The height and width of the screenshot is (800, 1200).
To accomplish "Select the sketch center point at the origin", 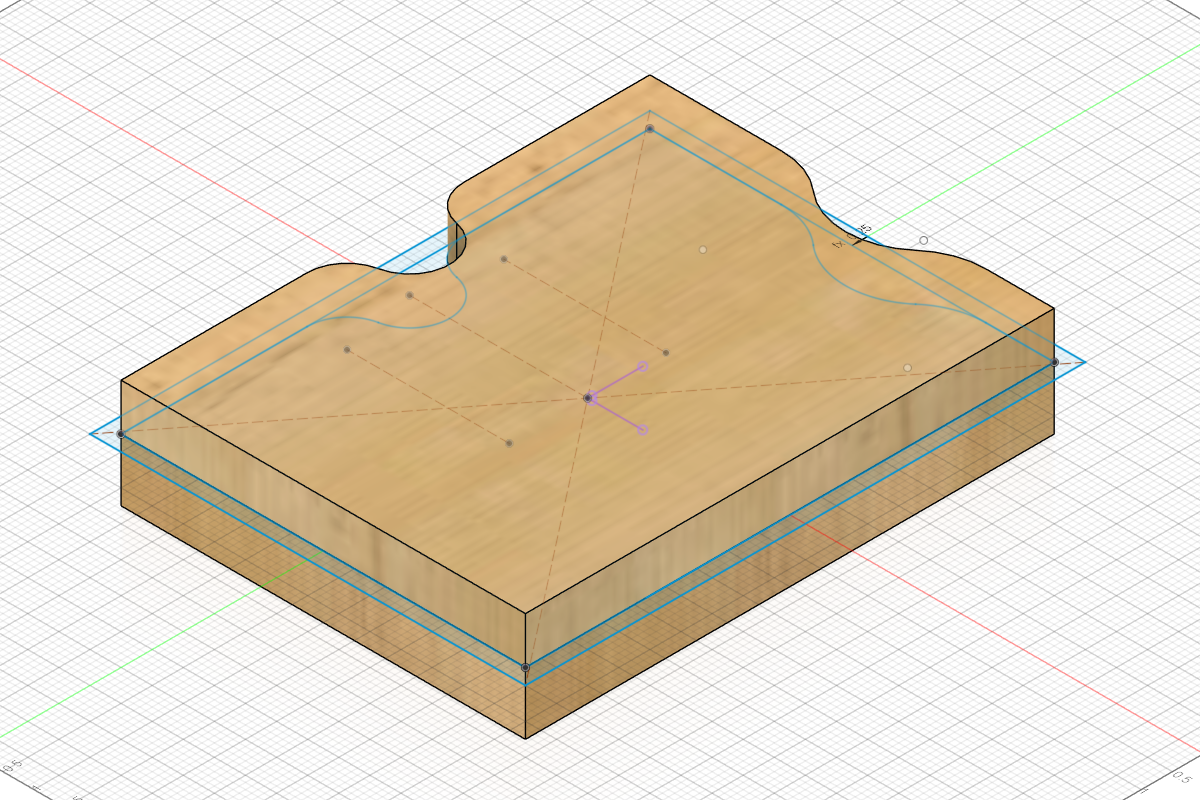I will [587, 398].
